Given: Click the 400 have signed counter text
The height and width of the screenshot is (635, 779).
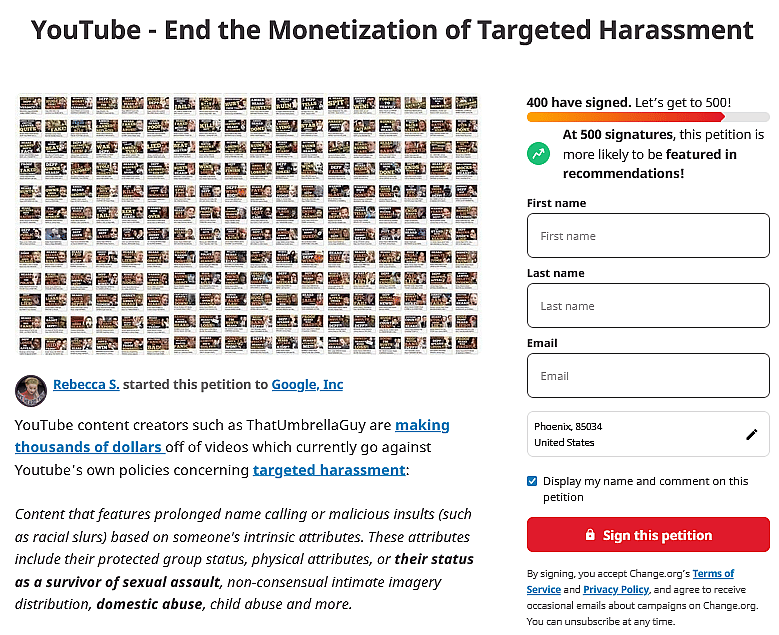Looking at the screenshot, I should [x=579, y=102].
